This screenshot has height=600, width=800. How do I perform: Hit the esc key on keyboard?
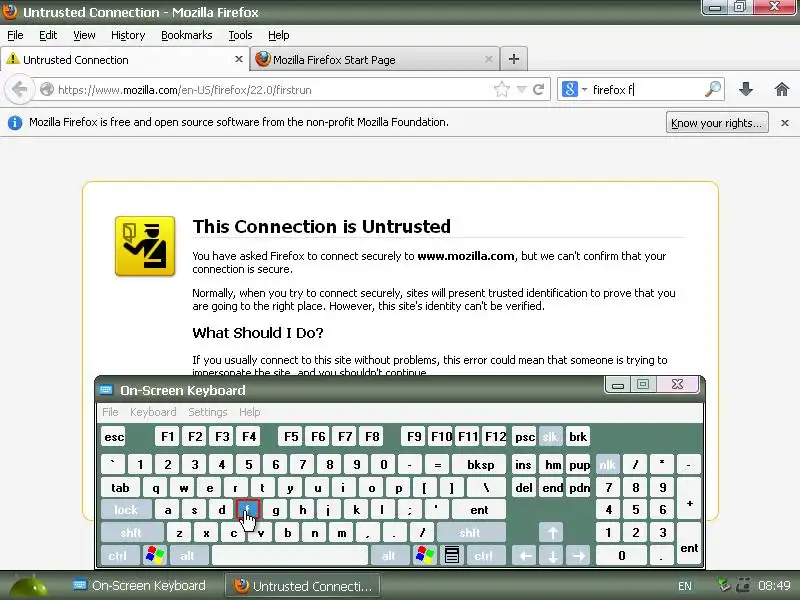pos(114,437)
